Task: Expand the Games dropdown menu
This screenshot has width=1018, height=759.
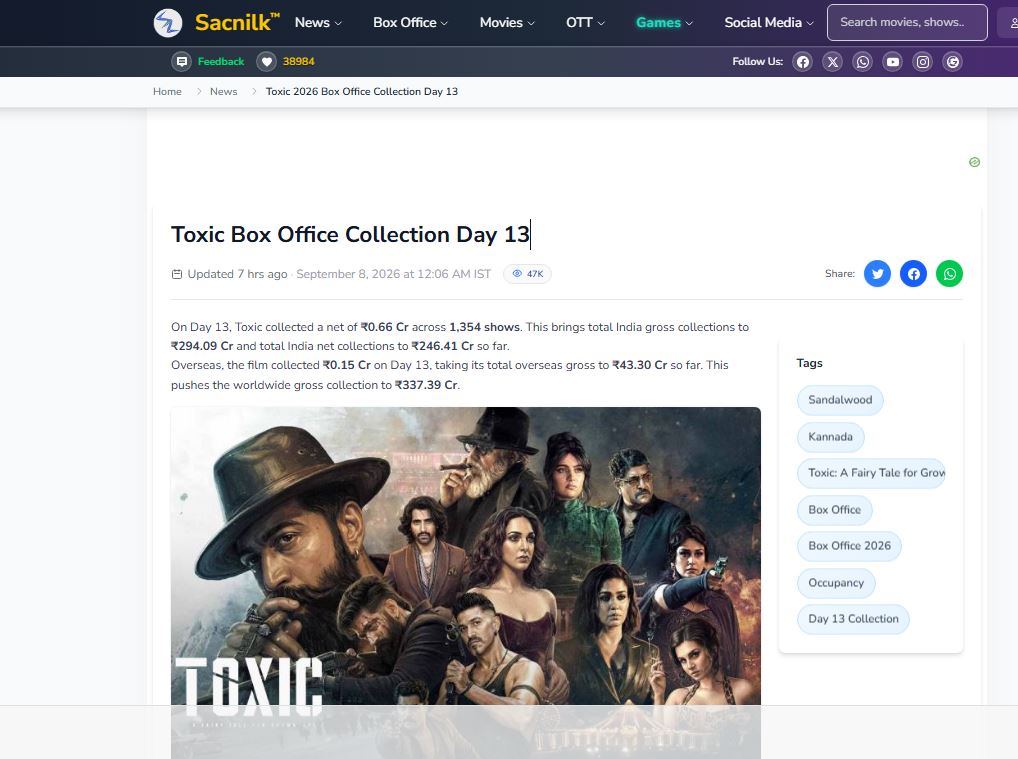Action: (x=664, y=23)
